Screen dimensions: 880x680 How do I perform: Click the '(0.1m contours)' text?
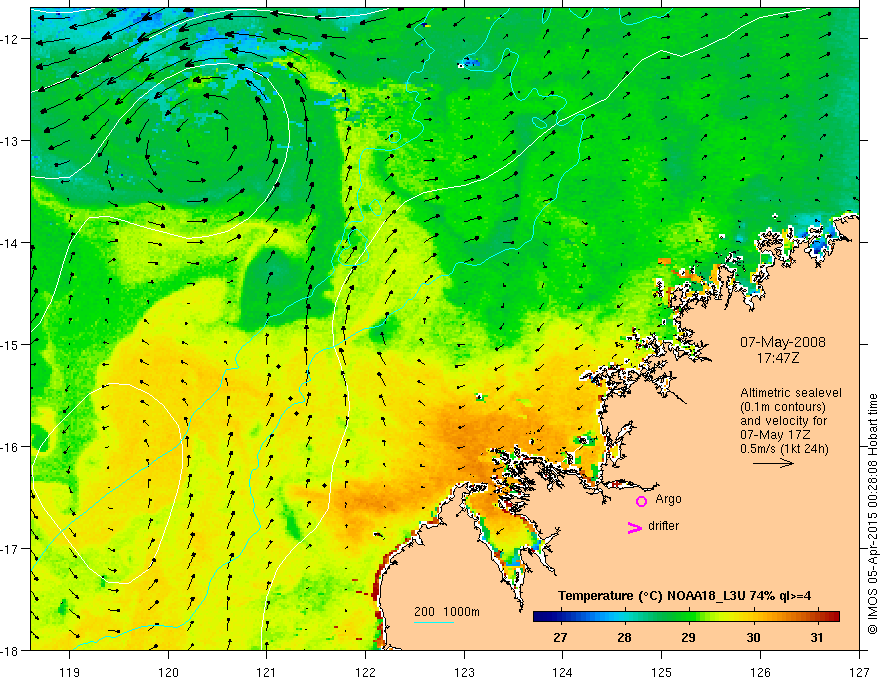(x=783, y=407)
